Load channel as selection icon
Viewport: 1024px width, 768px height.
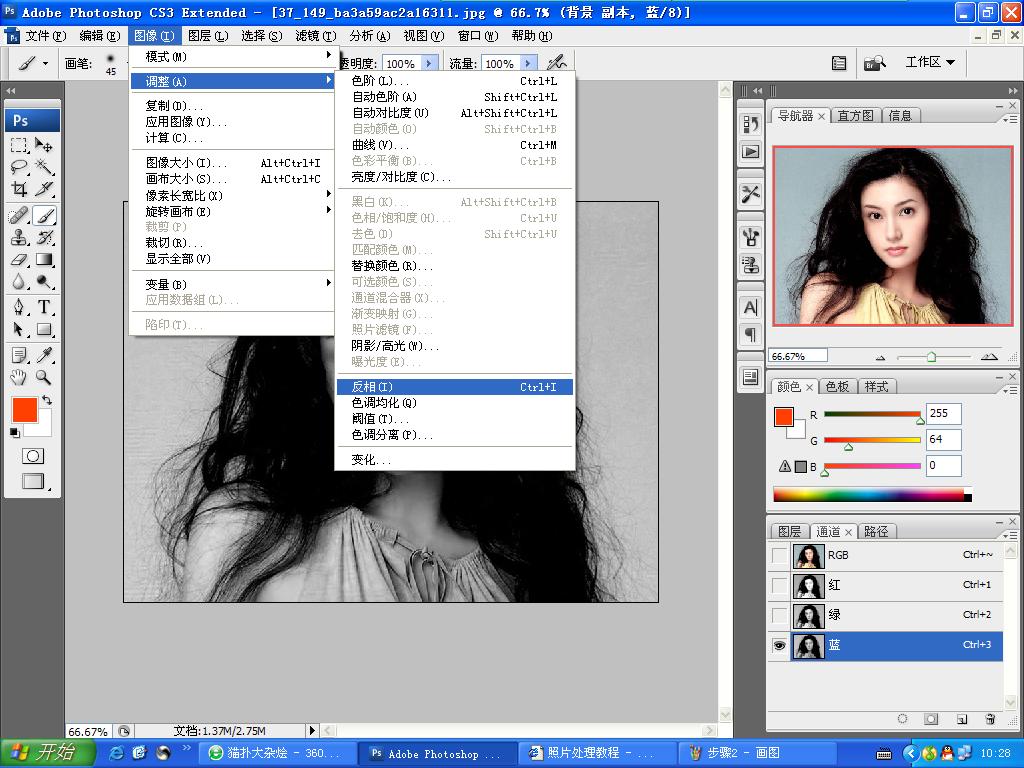click(x=903, y=719)
